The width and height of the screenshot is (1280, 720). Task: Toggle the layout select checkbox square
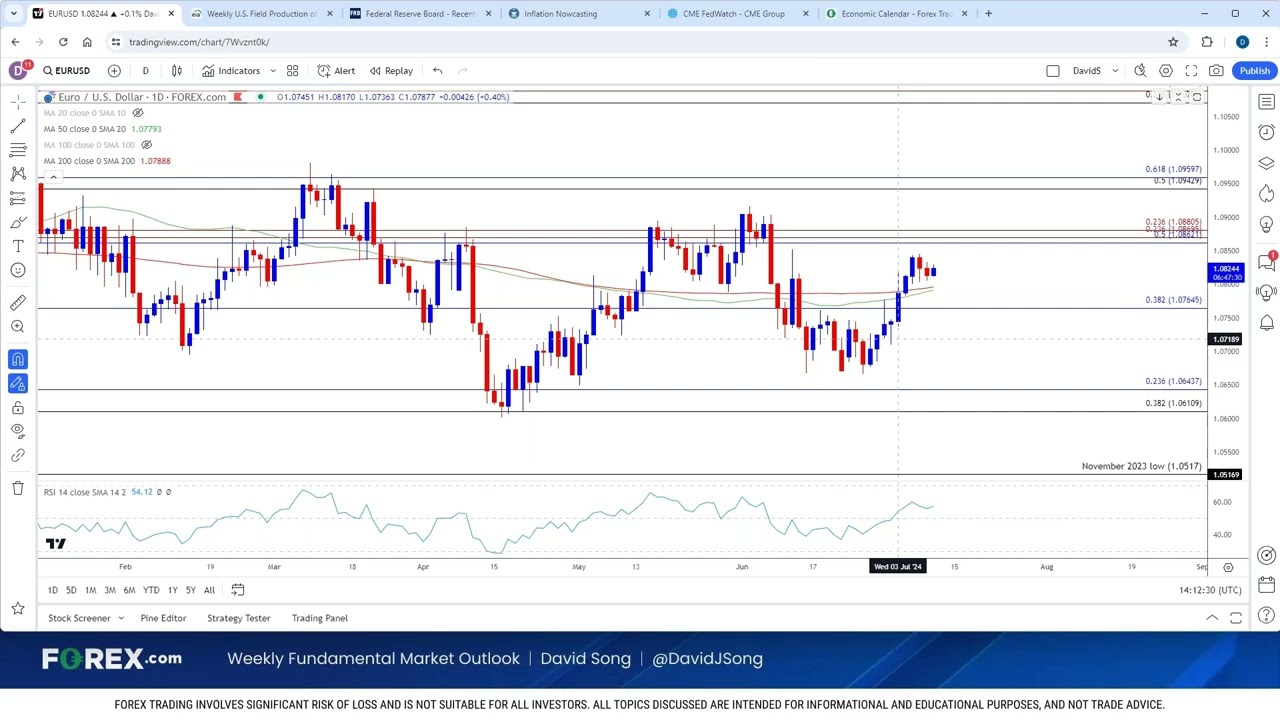tap(1053, 71)
